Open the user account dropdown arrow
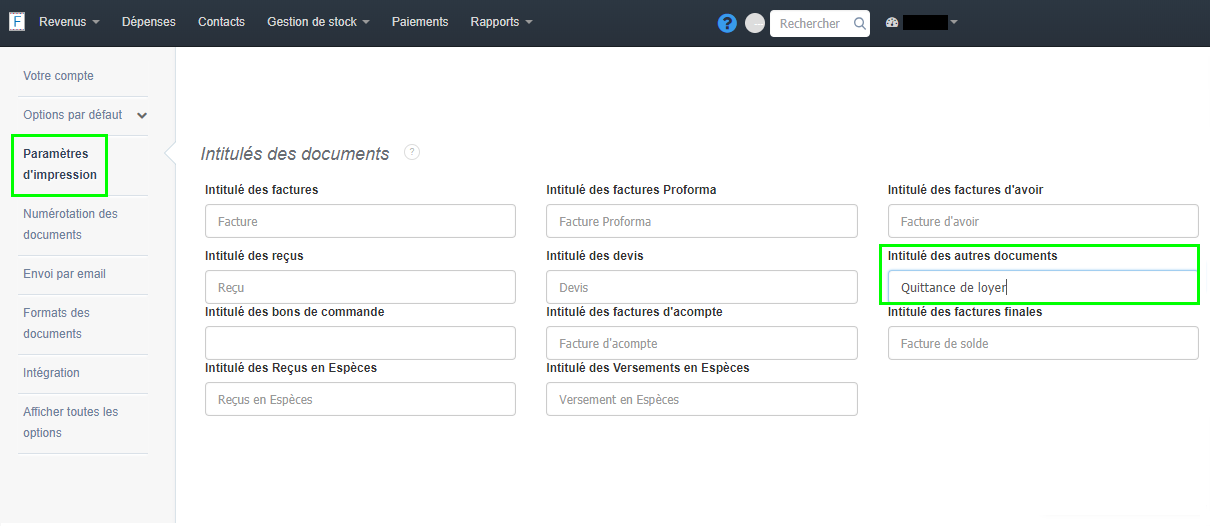 pyautogui.click(x=954, y=22)
